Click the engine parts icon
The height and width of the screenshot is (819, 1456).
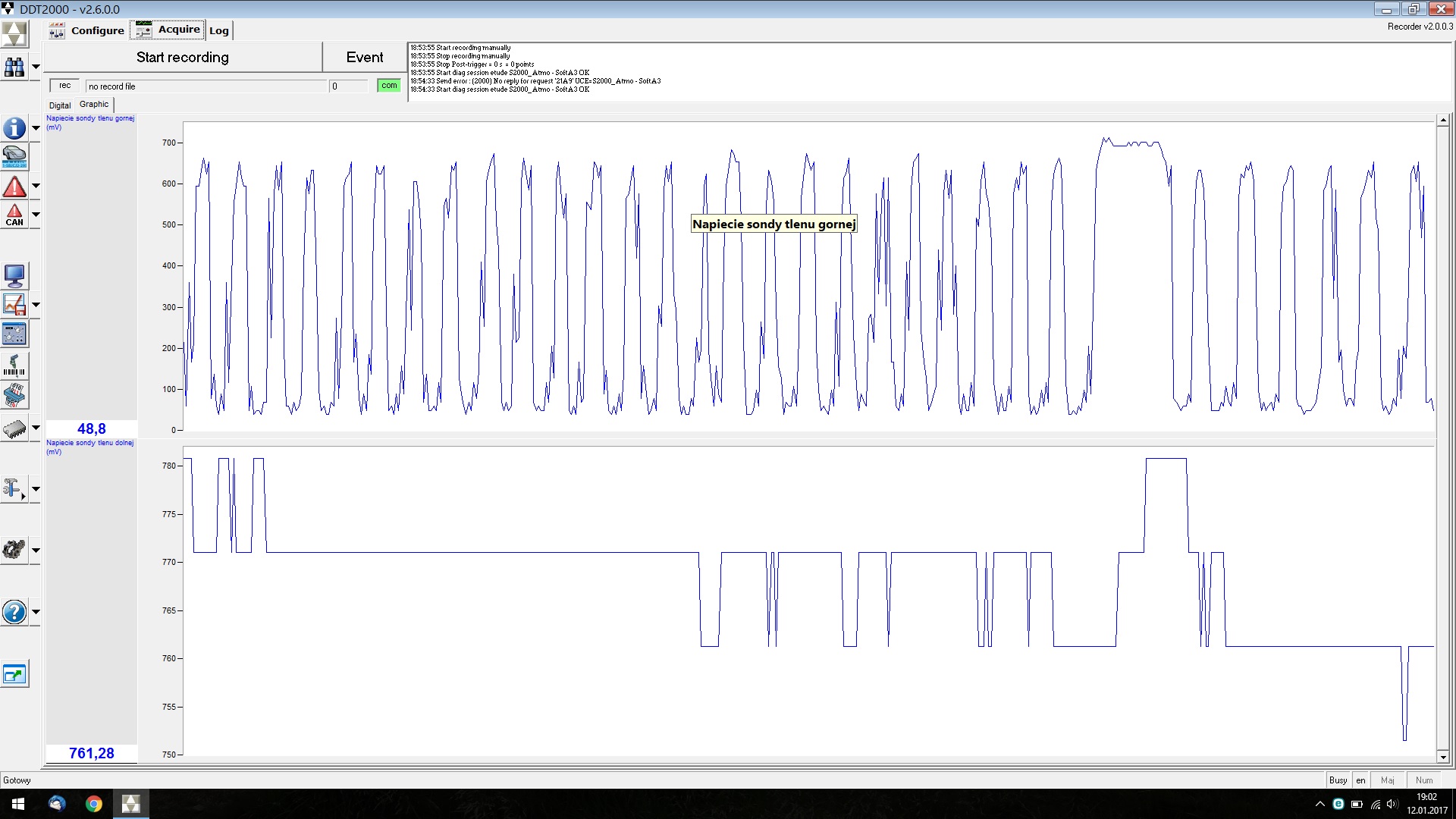coord(14,550)
